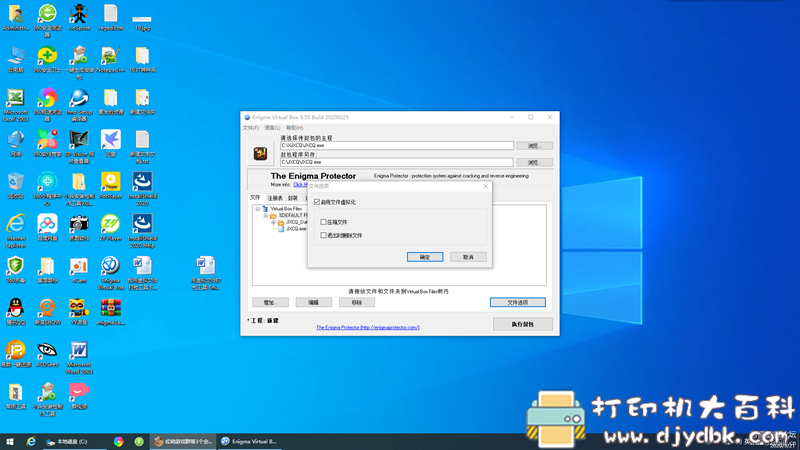Click the 执行封包 button
This screenshot has width=800, height=450.
pos(522,324)
